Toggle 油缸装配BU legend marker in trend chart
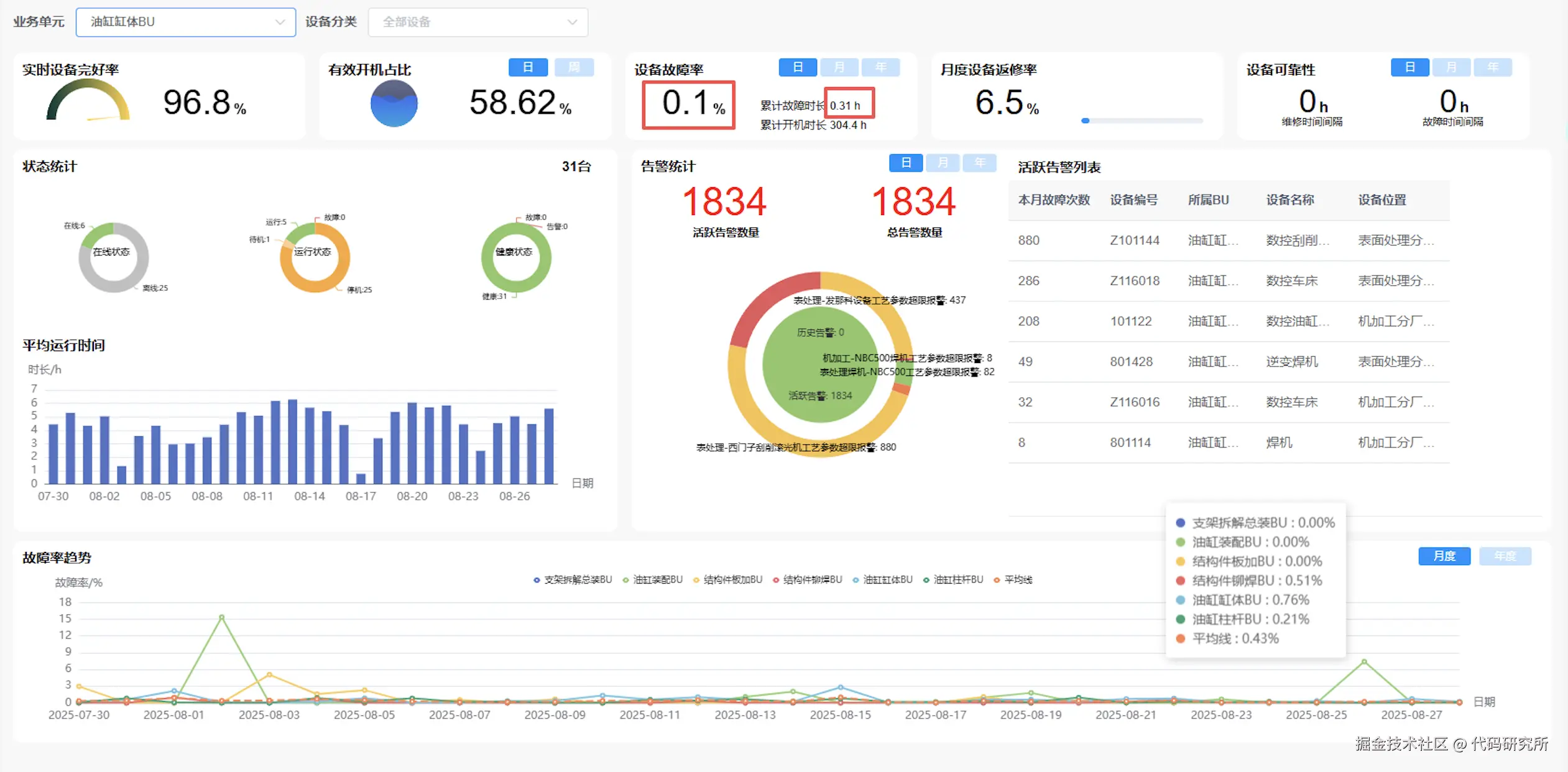The width and height of the screenshot is (1568, 772). click(x=626, y=579)
